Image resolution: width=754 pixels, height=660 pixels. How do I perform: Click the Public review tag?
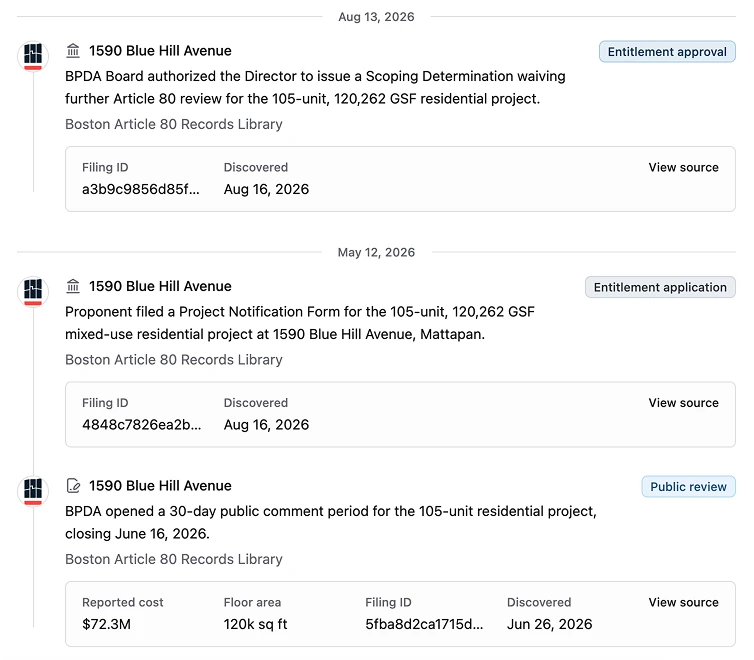[688, 486]
